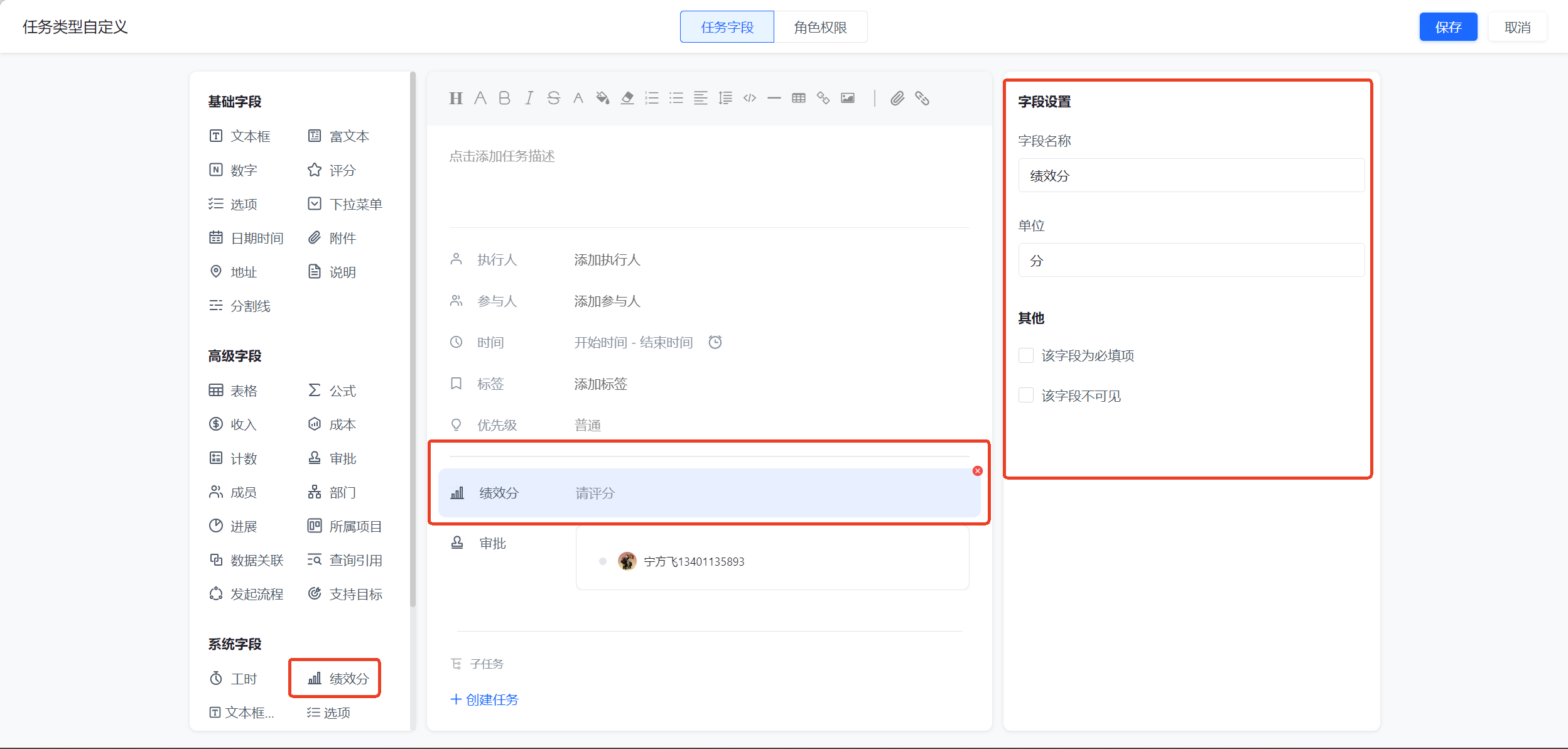Attach a file with the paperclip icon

pos(897,98)
